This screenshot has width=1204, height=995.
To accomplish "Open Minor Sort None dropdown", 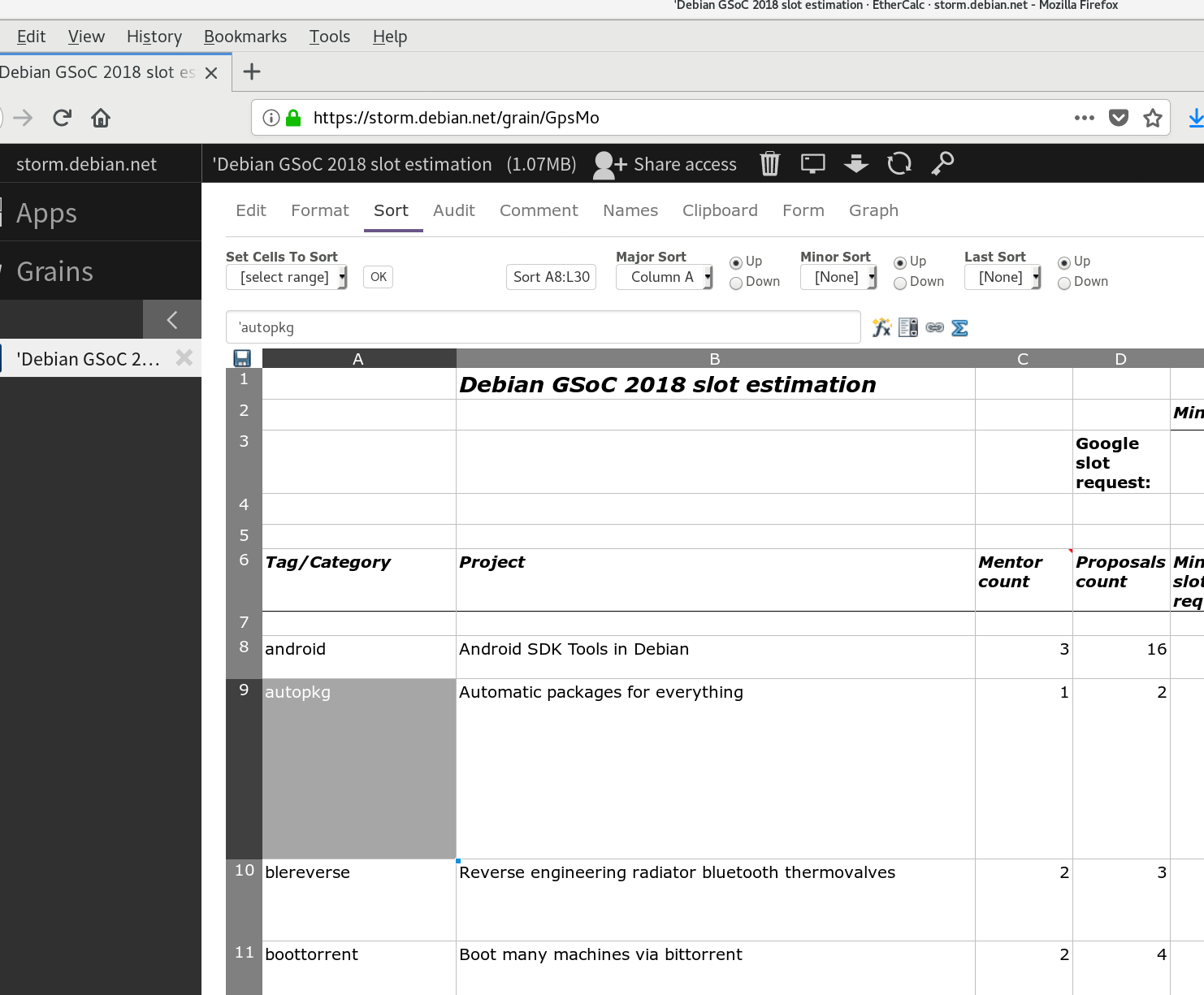I will click(x=838, y=277).
